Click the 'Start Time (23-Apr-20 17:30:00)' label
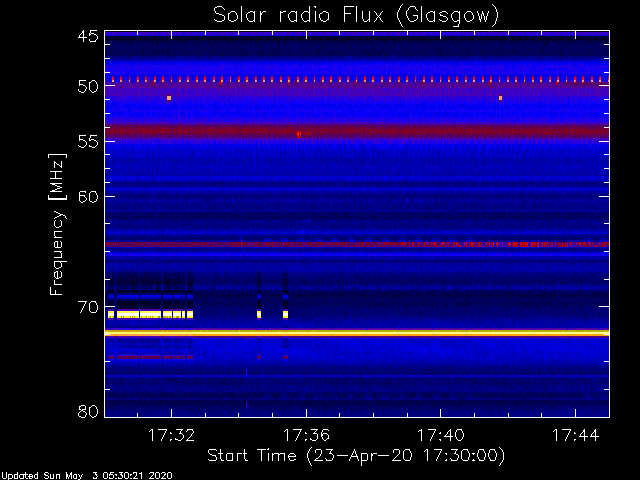 tap(356, 456)
